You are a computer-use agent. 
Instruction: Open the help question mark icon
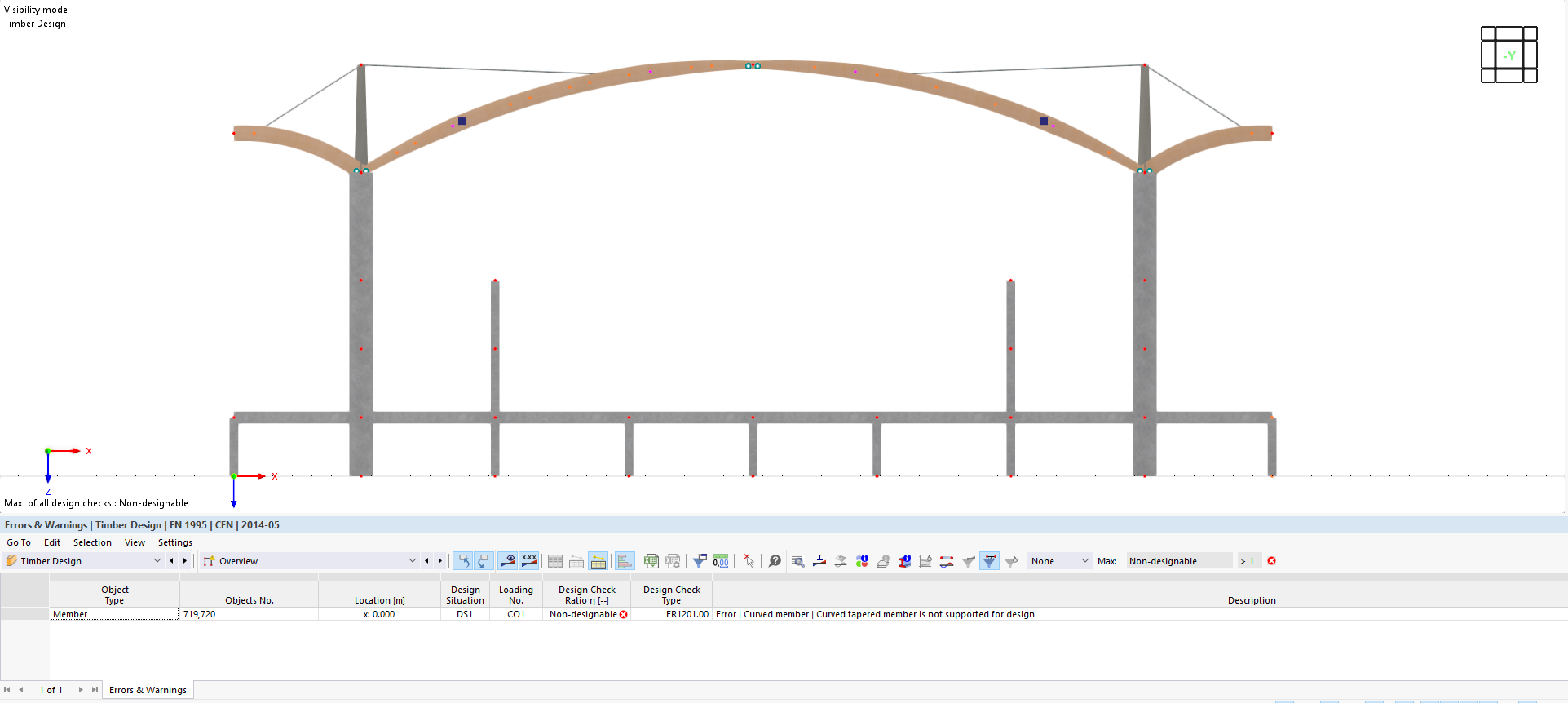coord(775,561)
